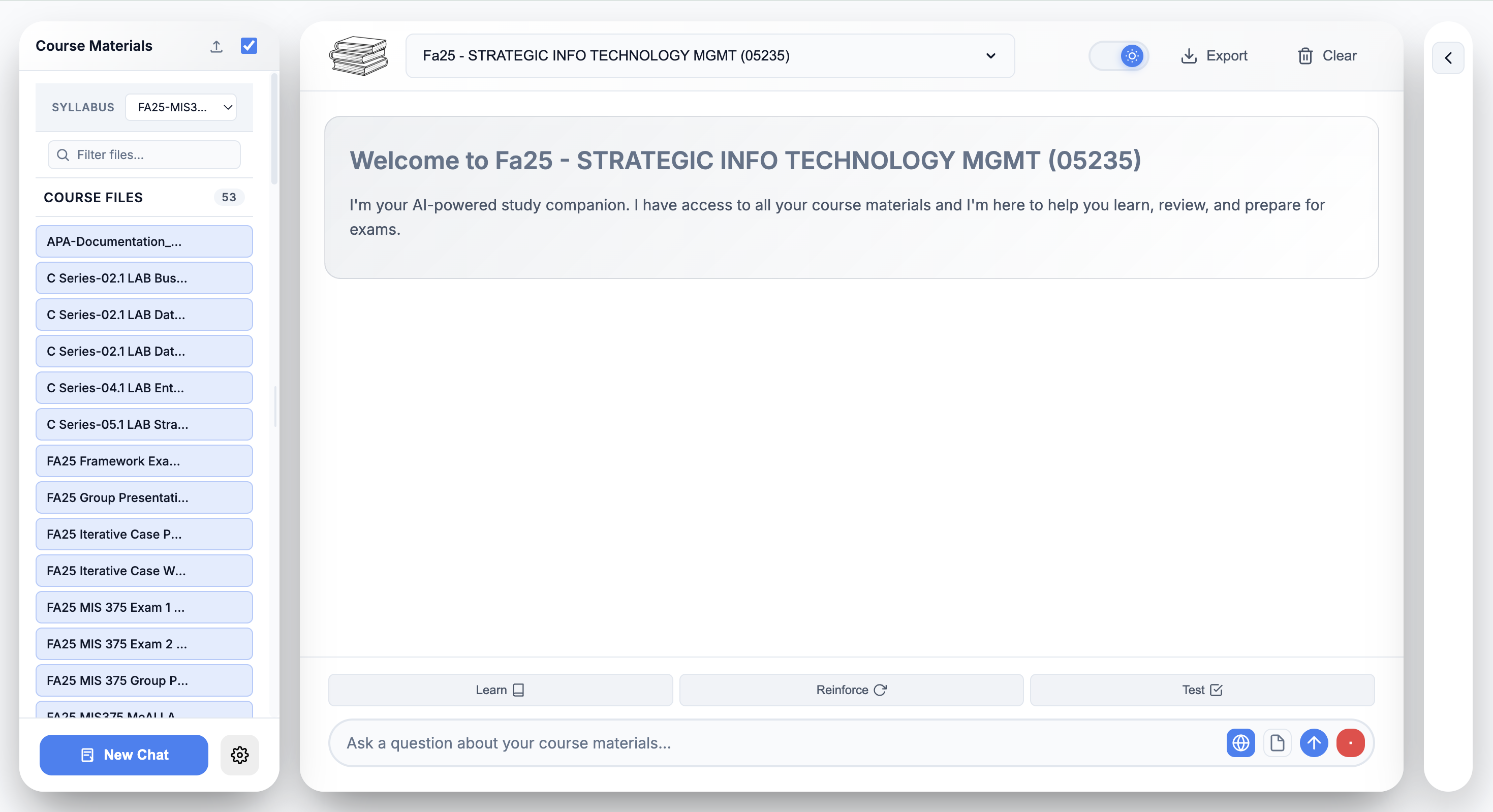This screenshot has height=812, width=1493.
Task: Choose the Test mode tab
Action: pos(1202,690)
